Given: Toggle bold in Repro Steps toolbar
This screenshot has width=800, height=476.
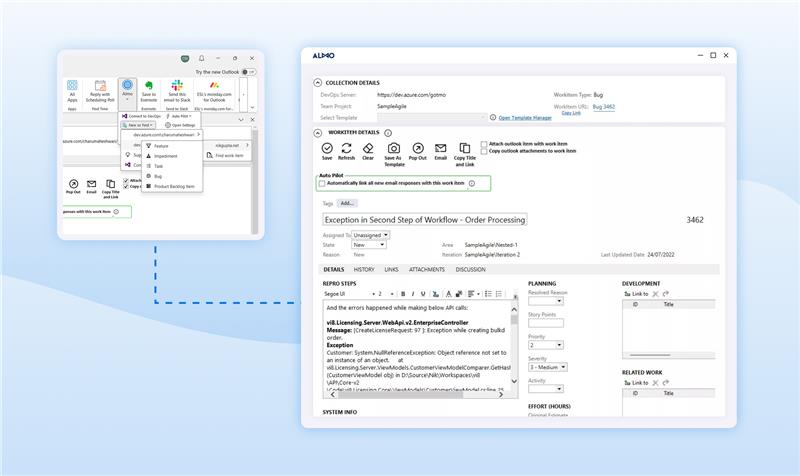Looking at the screenshot, I should click(x=403, y=294).
